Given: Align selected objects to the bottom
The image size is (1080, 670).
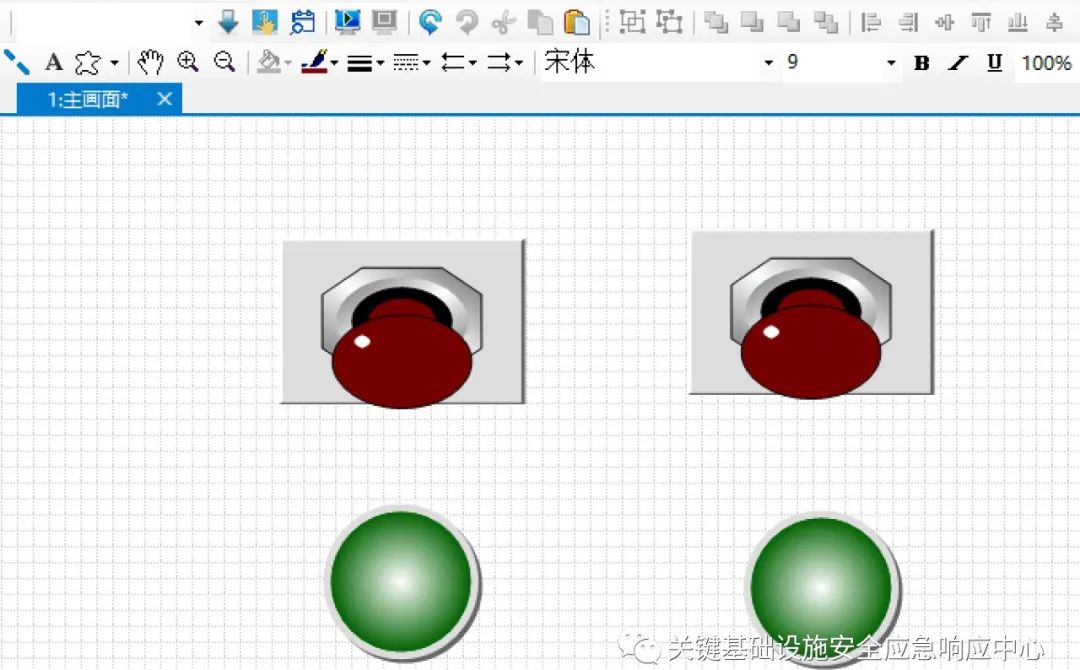Looking at the screenshot, I should (x=1017, y=23).
